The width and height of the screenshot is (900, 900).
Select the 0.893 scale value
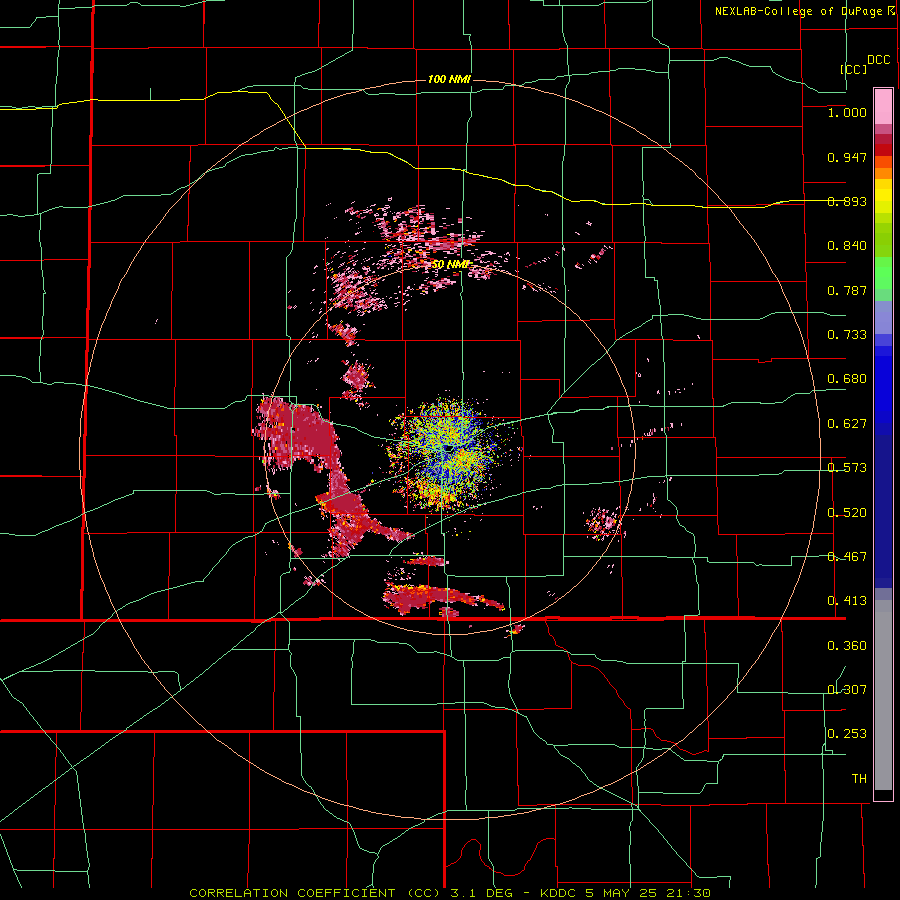click(847, 201)
